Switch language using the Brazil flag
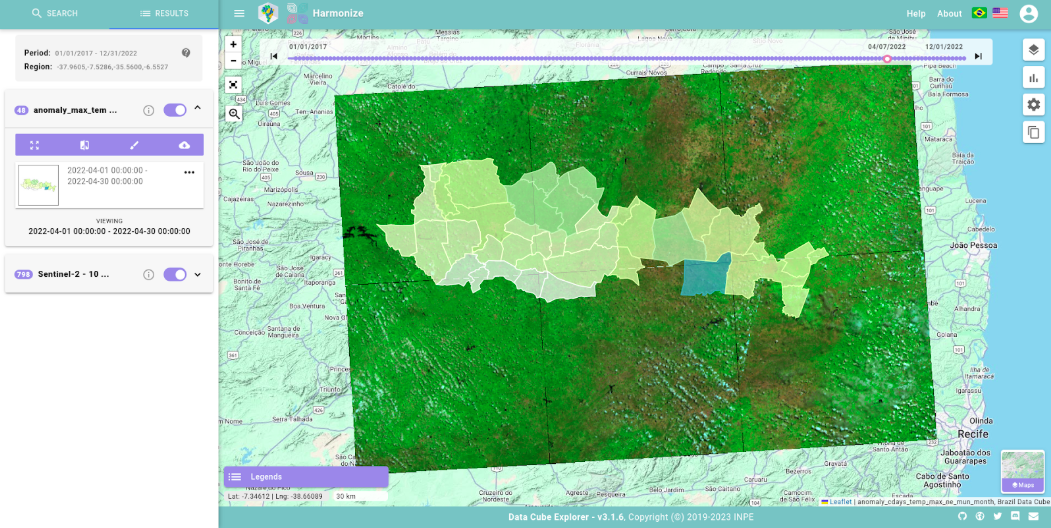This screenshot has width=1051, height=528. click(979, 14)
